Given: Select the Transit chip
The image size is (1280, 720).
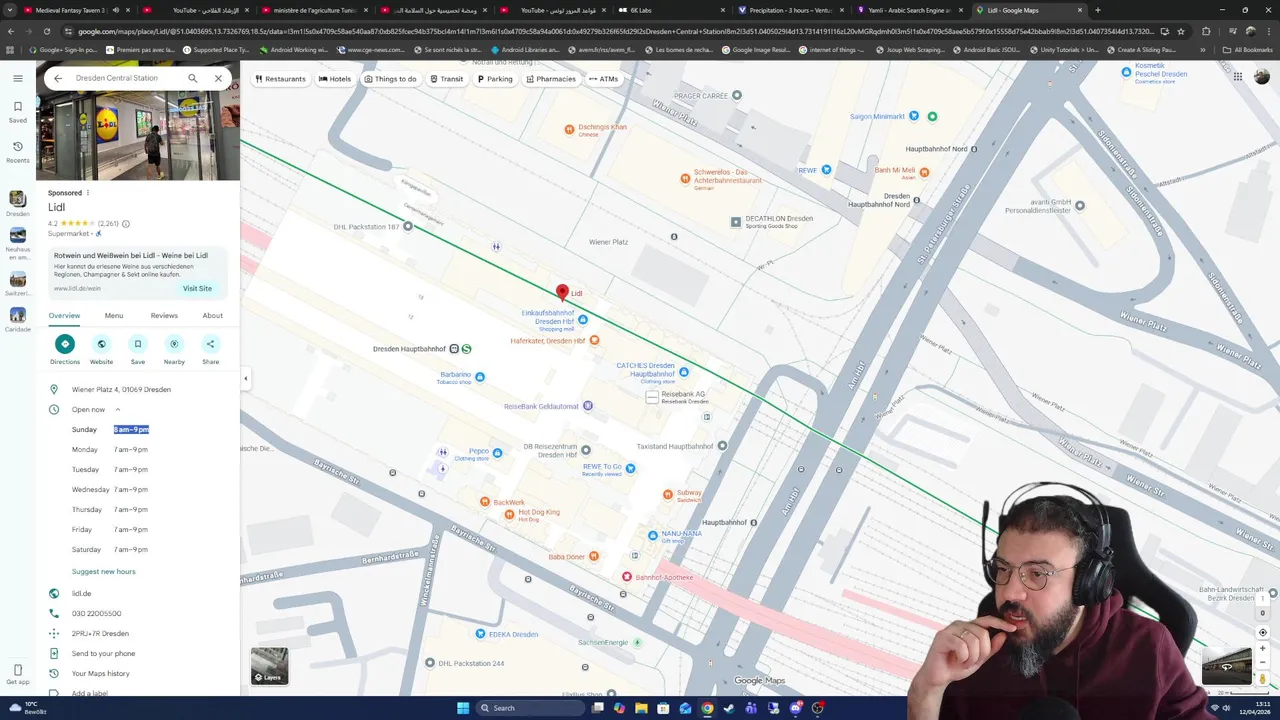Looking at the screenshot, I should point(447,79).
